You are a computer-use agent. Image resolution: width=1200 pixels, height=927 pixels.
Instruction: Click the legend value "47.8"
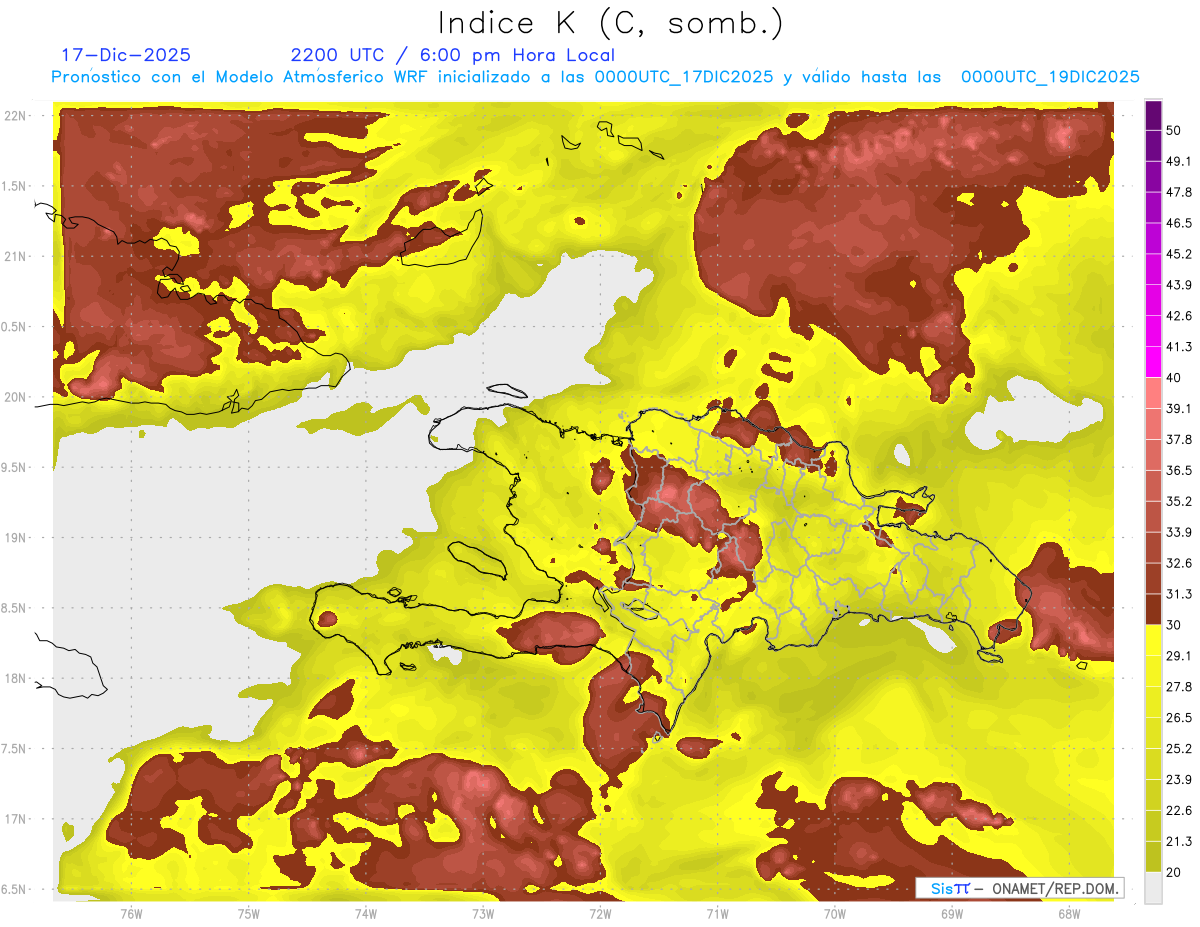coord(1178,192)
